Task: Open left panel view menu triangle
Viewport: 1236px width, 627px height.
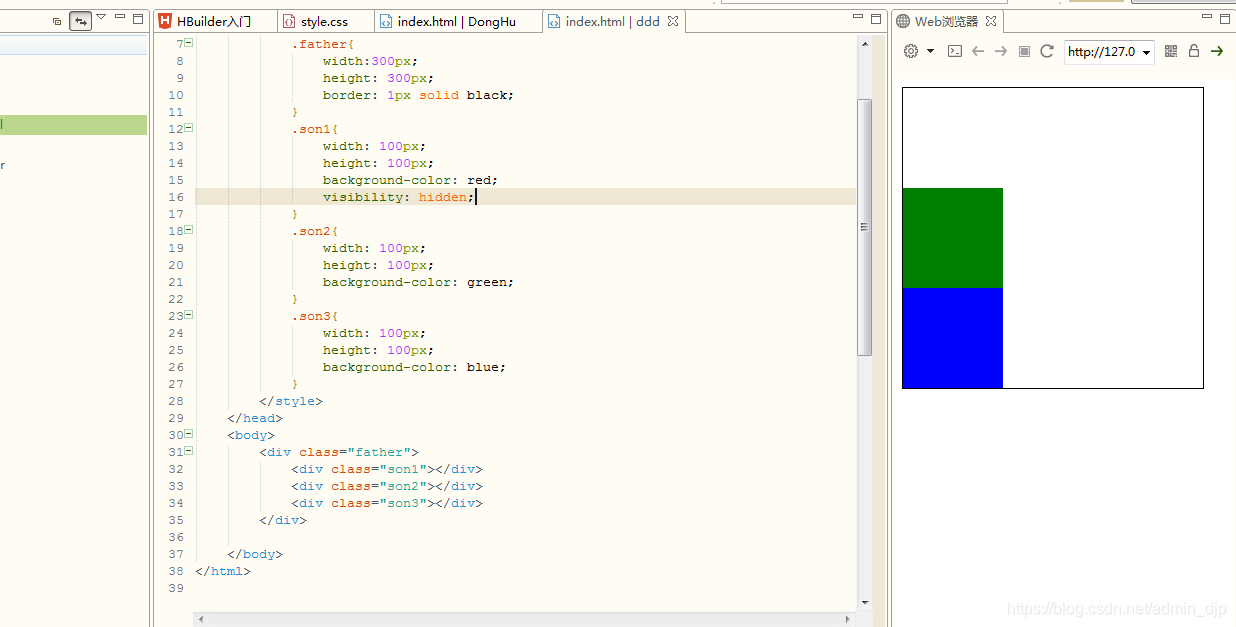Action: click(101, 17)
